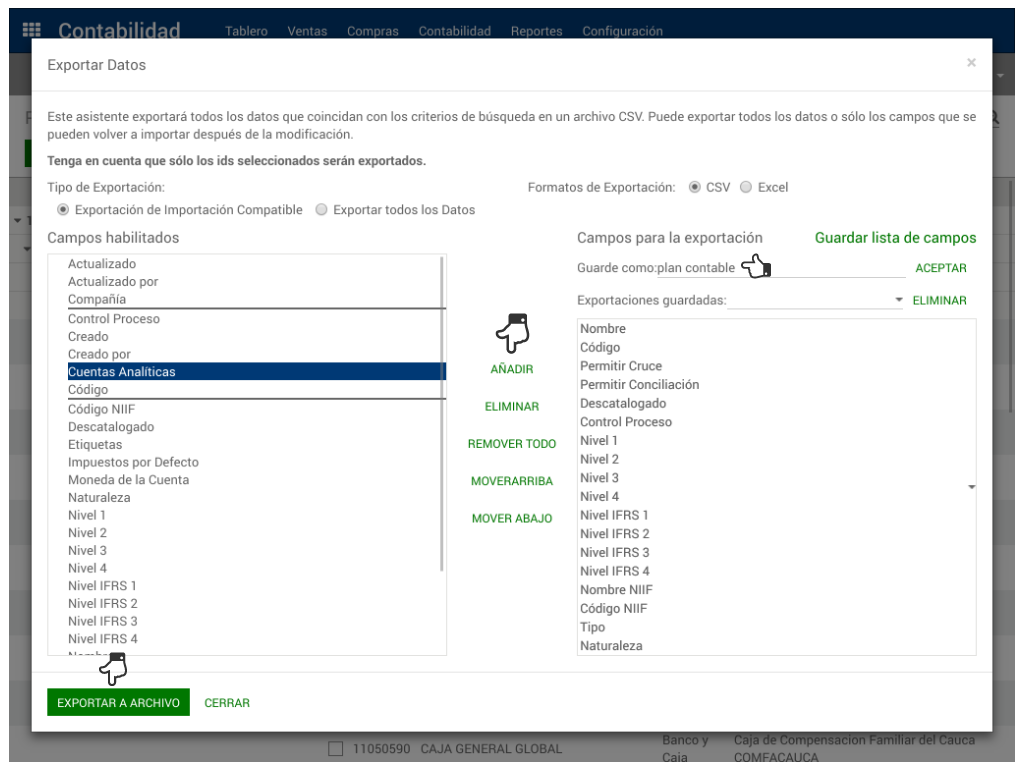
Task: Open the Exportaciones guardadas dropdown
Action: click(x=815, y=300)
